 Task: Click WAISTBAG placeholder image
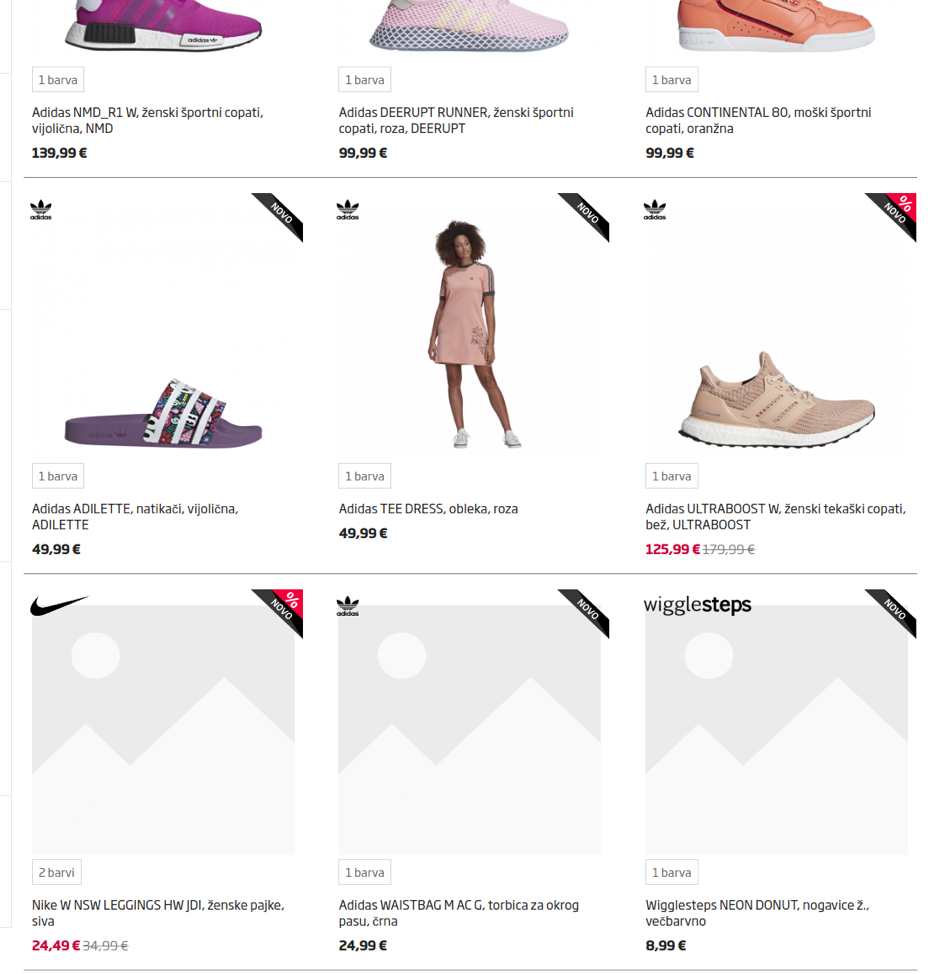[x=470, y=730]
